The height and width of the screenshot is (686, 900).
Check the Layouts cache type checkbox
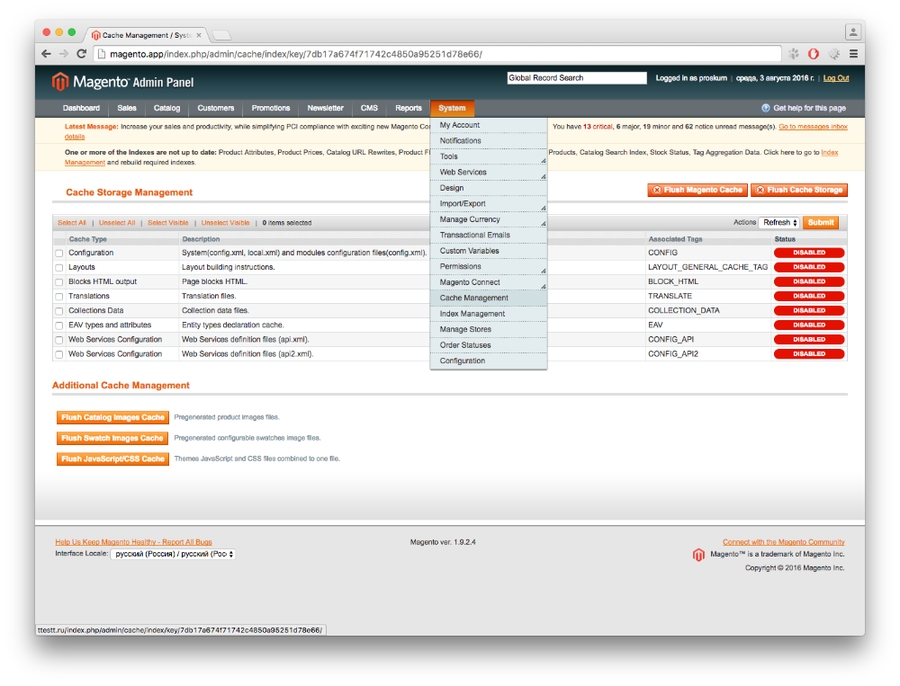click(x=59, y=268)
